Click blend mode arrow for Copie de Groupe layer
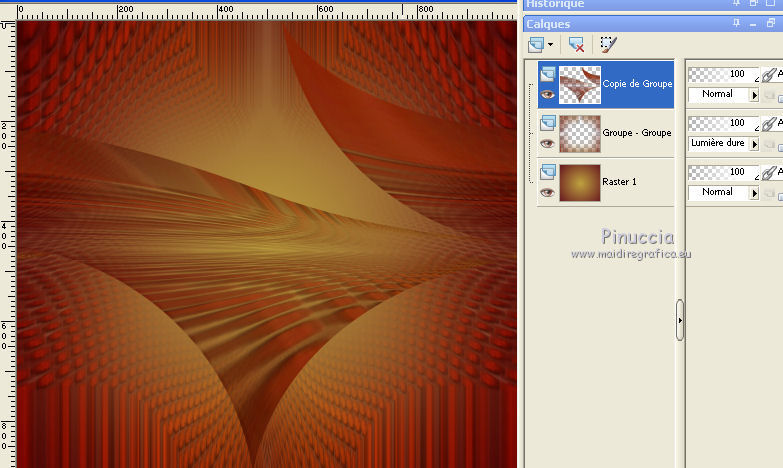783x468 pixels. click(755, 94)
